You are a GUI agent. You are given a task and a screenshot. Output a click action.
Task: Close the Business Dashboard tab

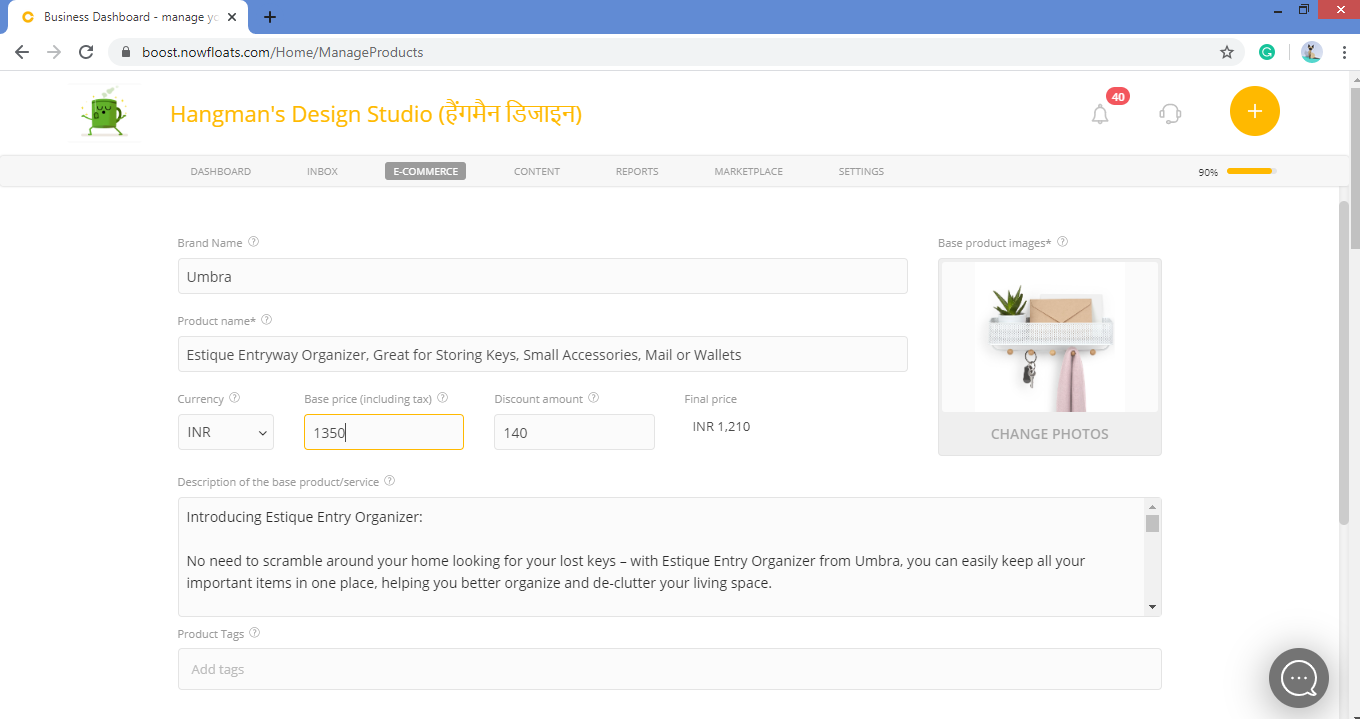[234, 17]
